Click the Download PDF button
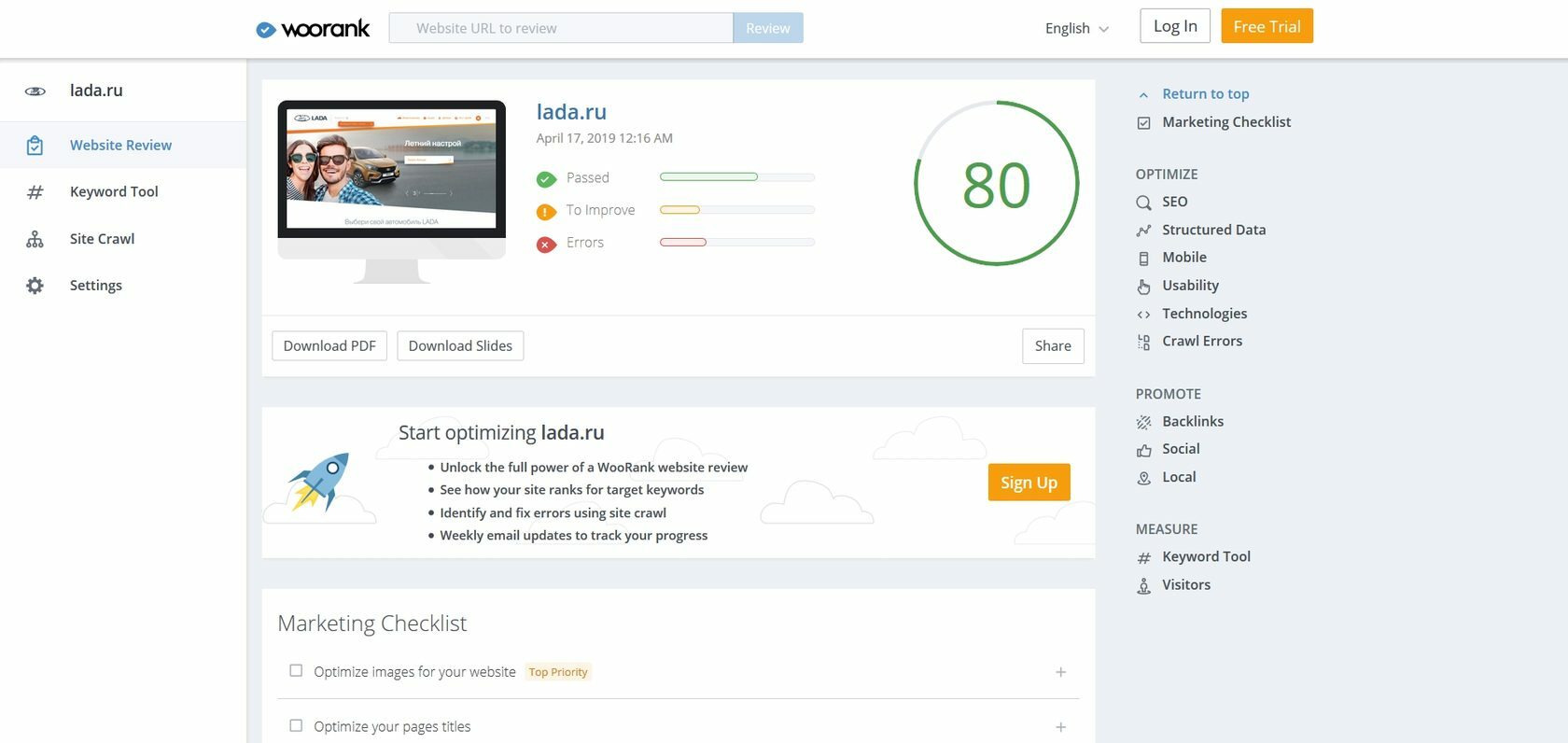1568x743 pixels. (329, 345)
